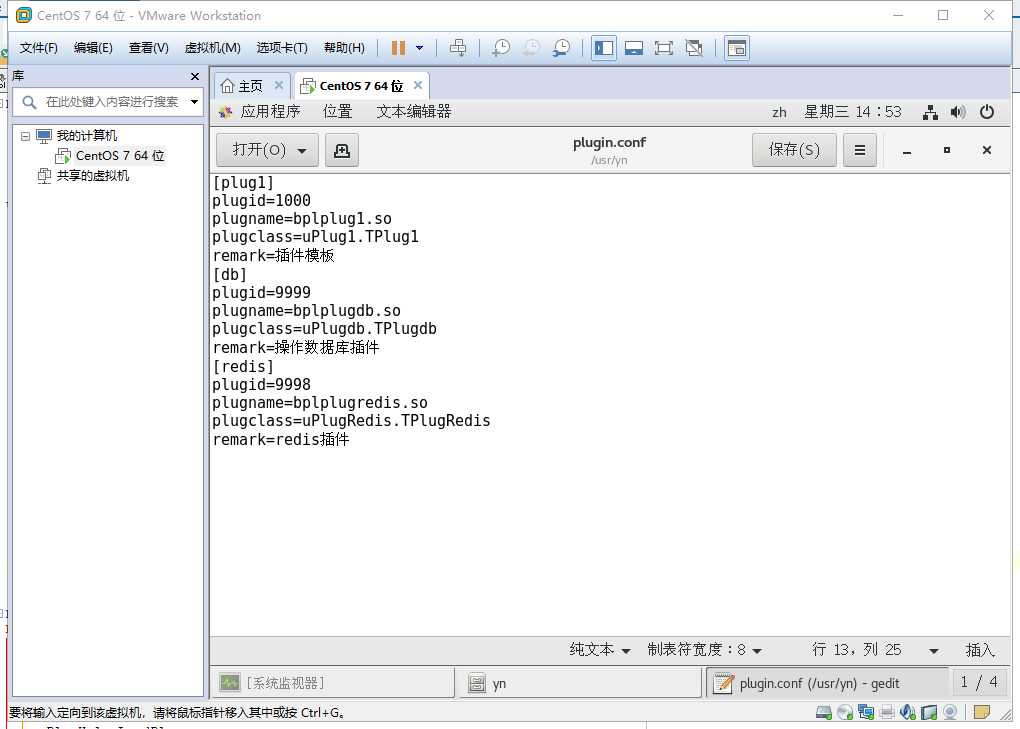Collapse the 我的计算机 tree node
Screen dimensions: 1020x729
point(25,136)
